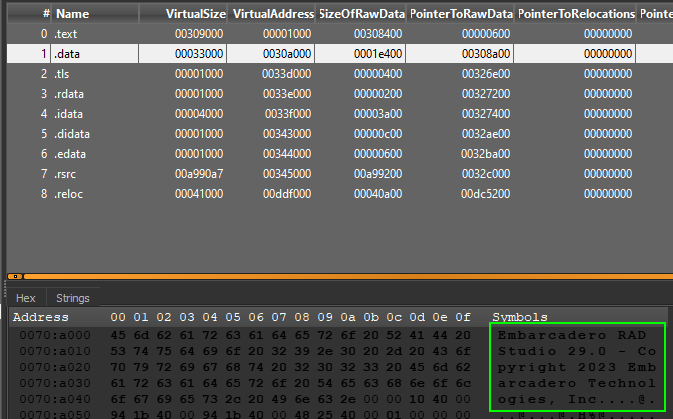Select the .idata section row
This screenshot has height=419, width=673.
click(x=340, y=114)
